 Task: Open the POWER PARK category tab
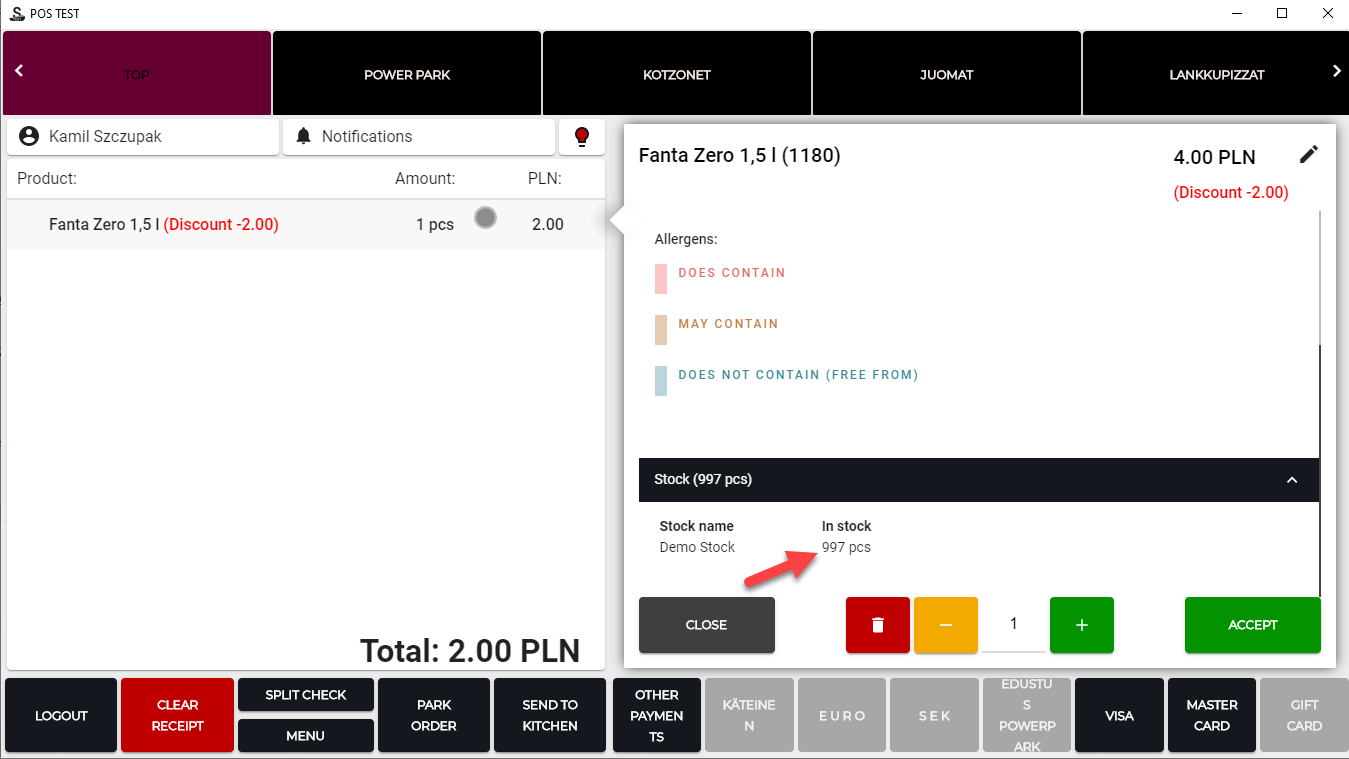[x=407, y=74]
